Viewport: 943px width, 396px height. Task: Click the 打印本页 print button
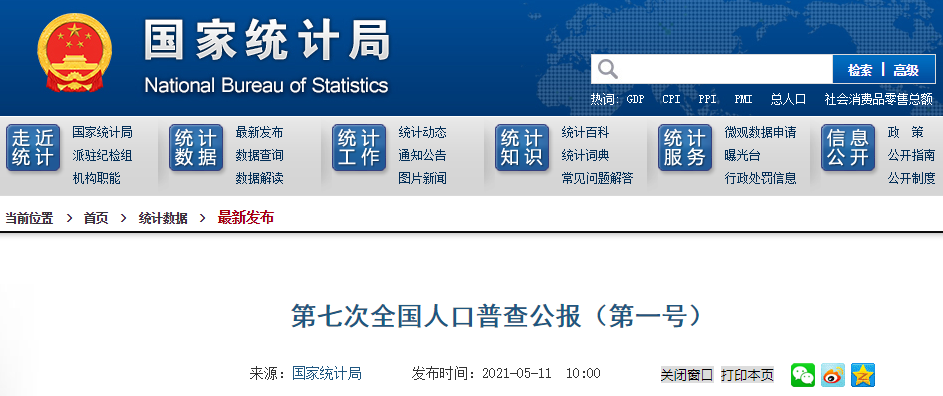pyautogui.click(x=748, y=374)
